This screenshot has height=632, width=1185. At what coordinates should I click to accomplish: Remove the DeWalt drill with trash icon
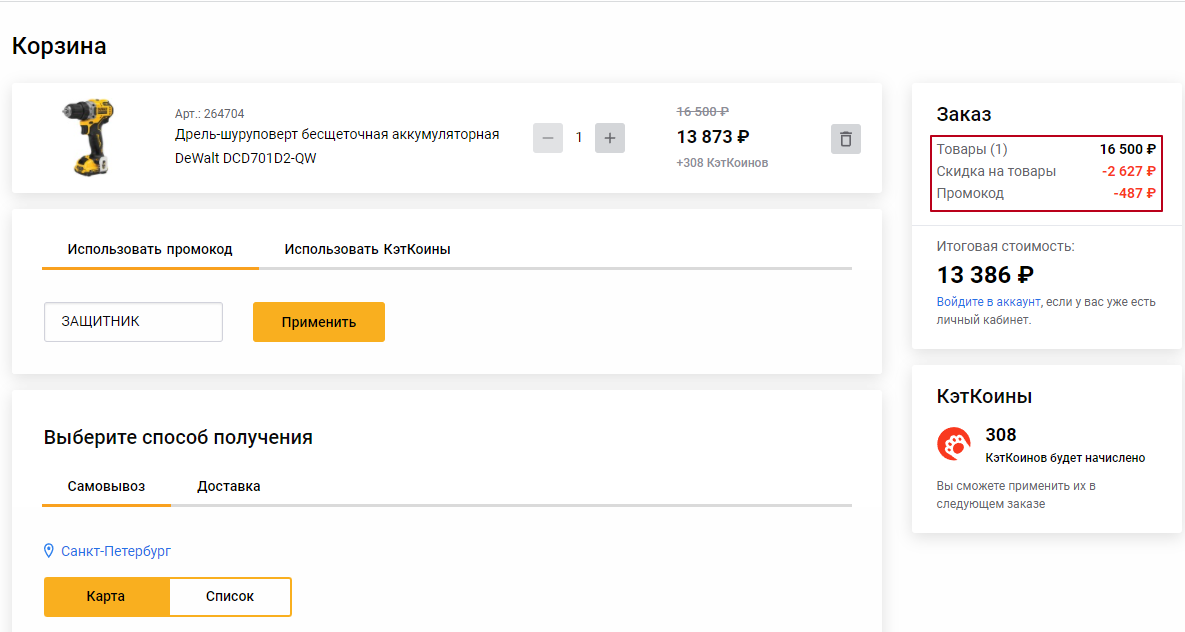coord(845,139)
